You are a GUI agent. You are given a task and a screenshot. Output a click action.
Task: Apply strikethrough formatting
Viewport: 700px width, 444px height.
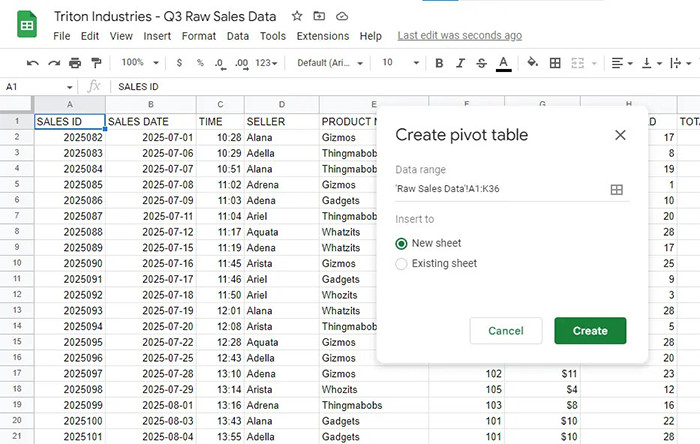(482, 63)
